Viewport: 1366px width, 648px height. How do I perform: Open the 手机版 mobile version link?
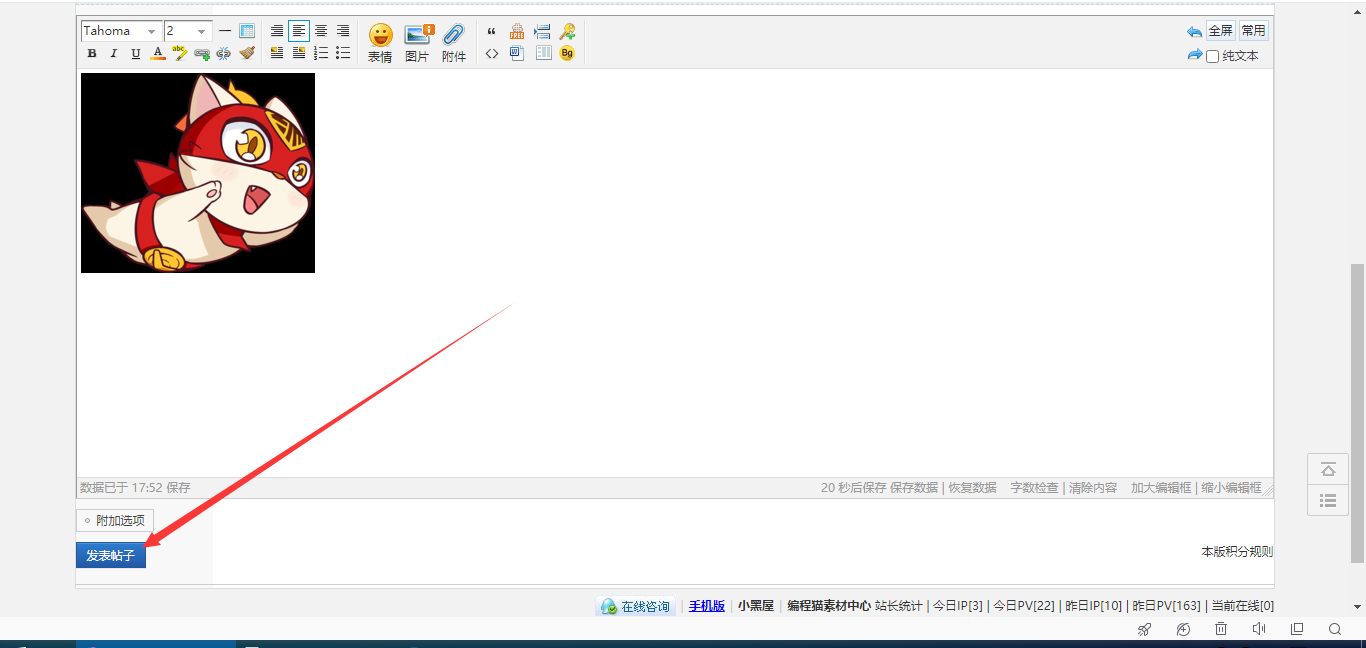[x=707, y=606]
